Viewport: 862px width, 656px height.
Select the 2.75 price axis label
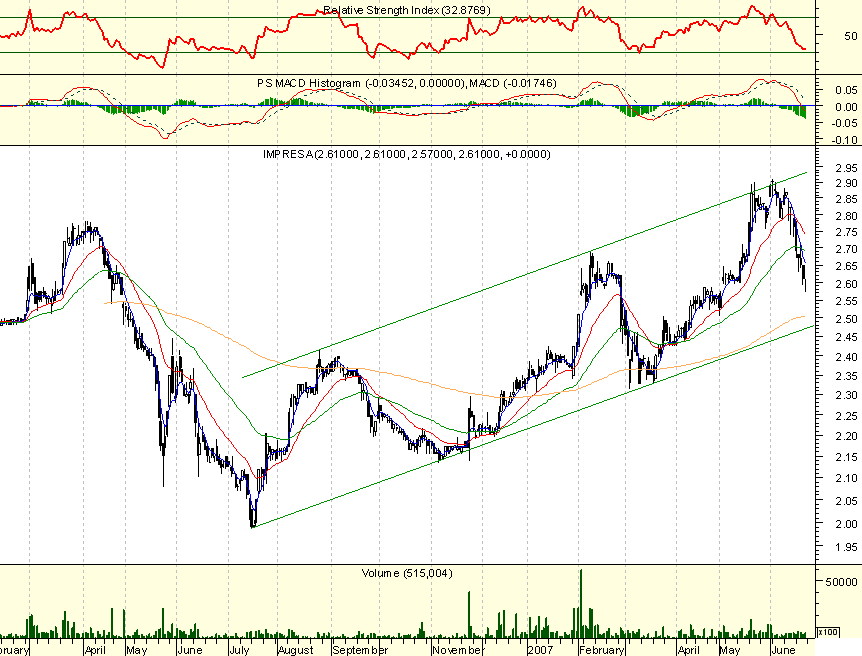tap(846, 233)
